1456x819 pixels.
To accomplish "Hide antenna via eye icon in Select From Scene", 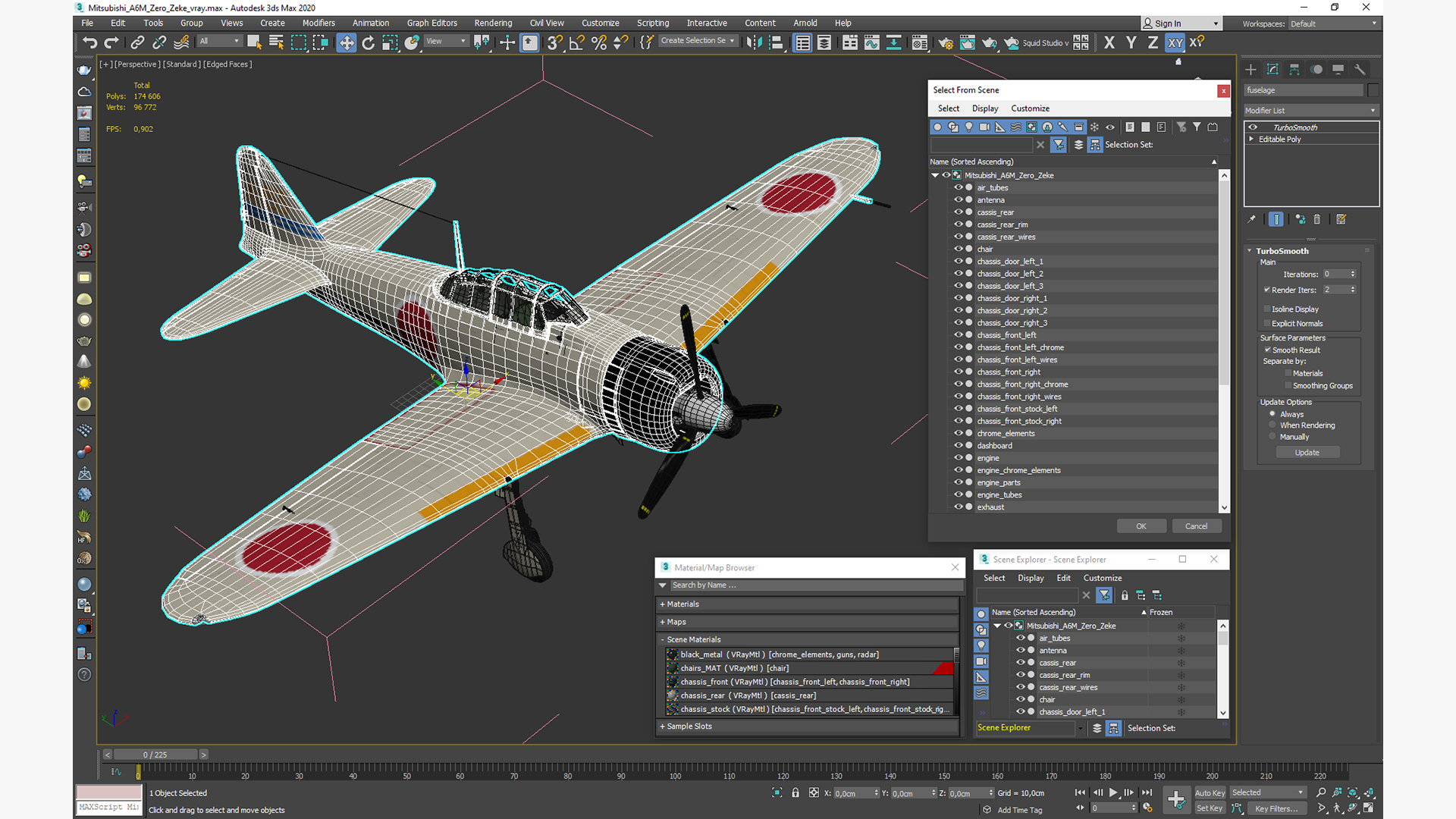I will [x=958, y=199].
